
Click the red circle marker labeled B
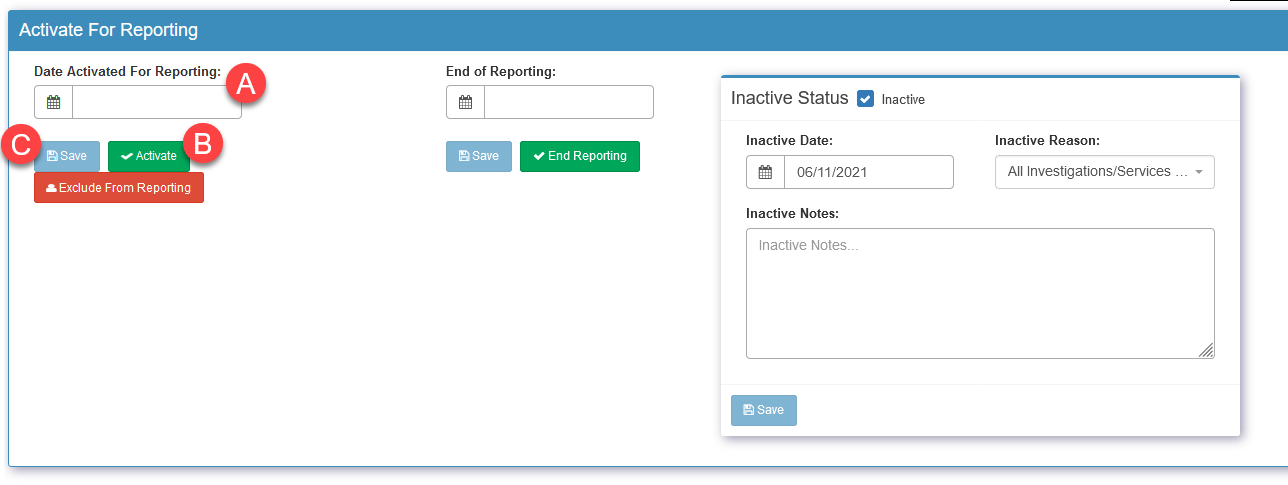203,143
